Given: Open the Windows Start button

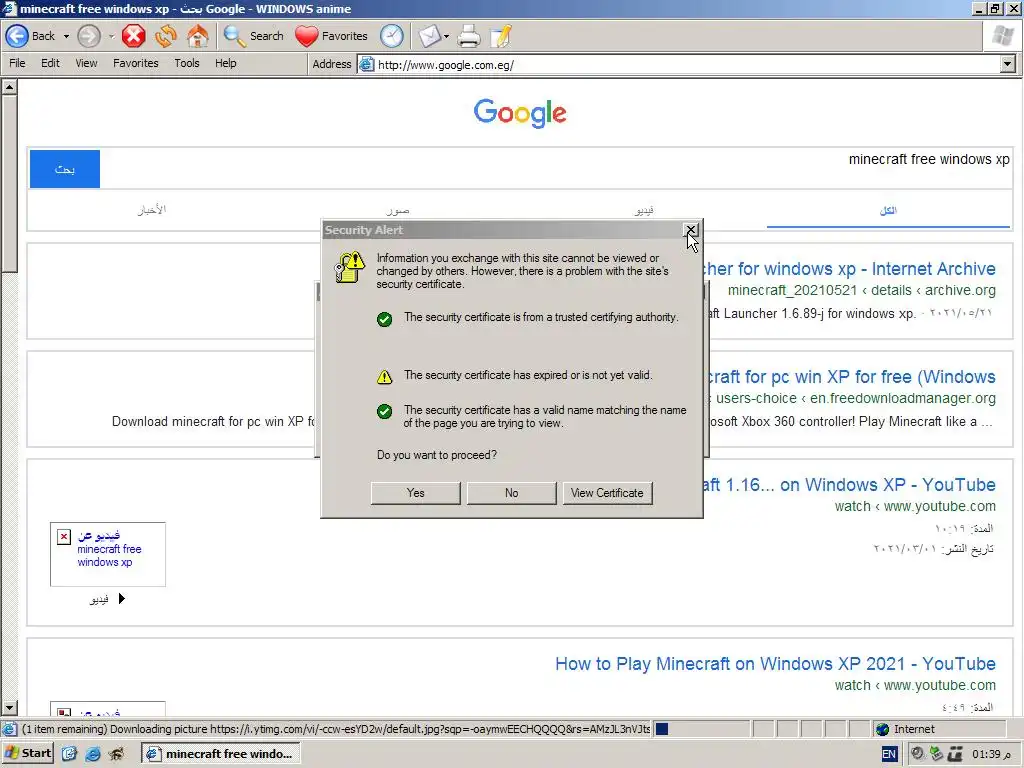Looking at the screenshot, I should (x=27, y=753).
